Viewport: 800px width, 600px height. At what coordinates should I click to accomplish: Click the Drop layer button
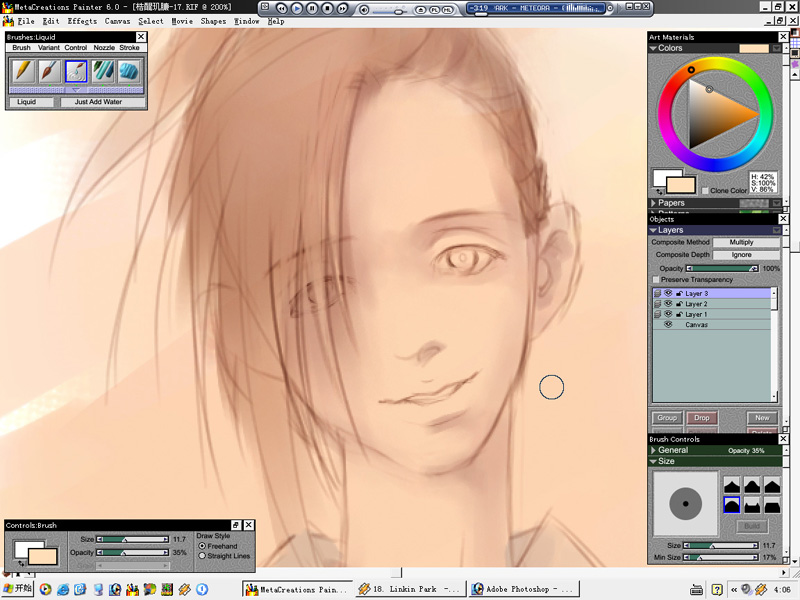[702, 418]
